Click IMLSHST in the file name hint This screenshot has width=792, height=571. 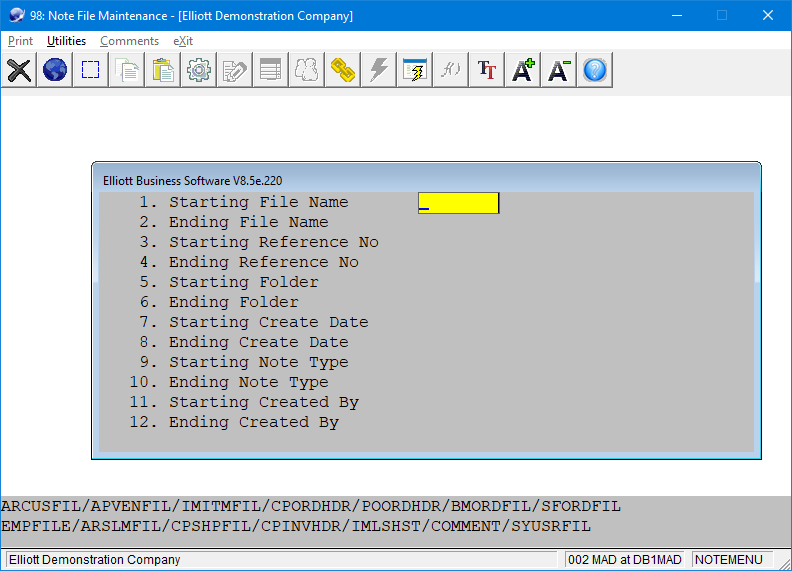[386, 527]
